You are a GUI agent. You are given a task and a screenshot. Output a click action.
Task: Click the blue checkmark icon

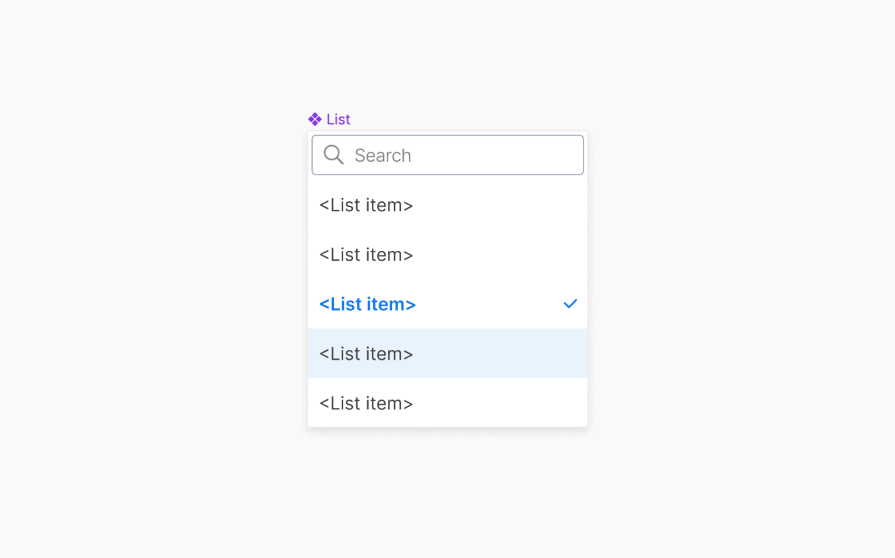click(570, 304)
